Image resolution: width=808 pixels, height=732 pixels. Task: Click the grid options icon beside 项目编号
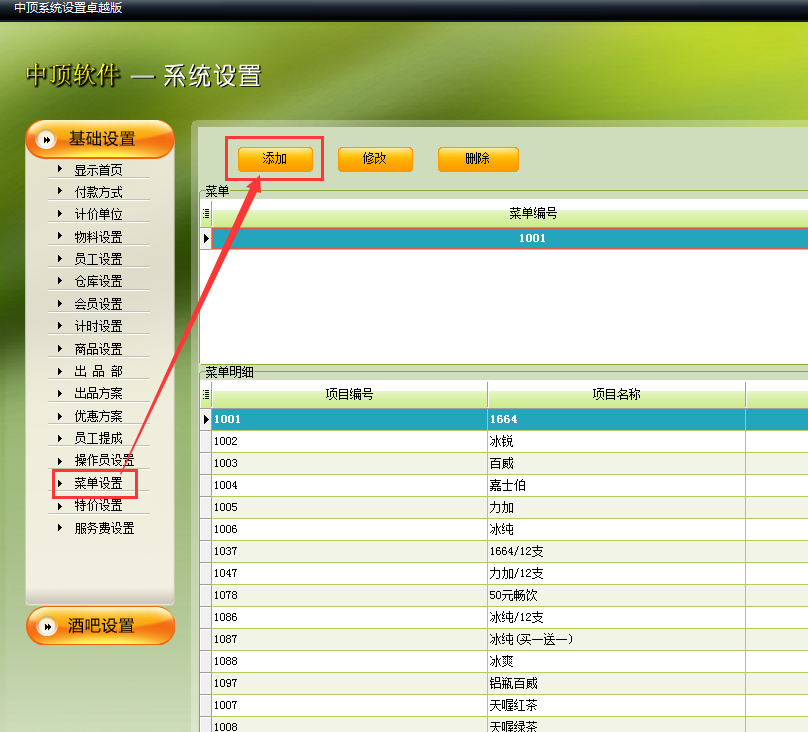pyautogui.click(x=206, y=395)
